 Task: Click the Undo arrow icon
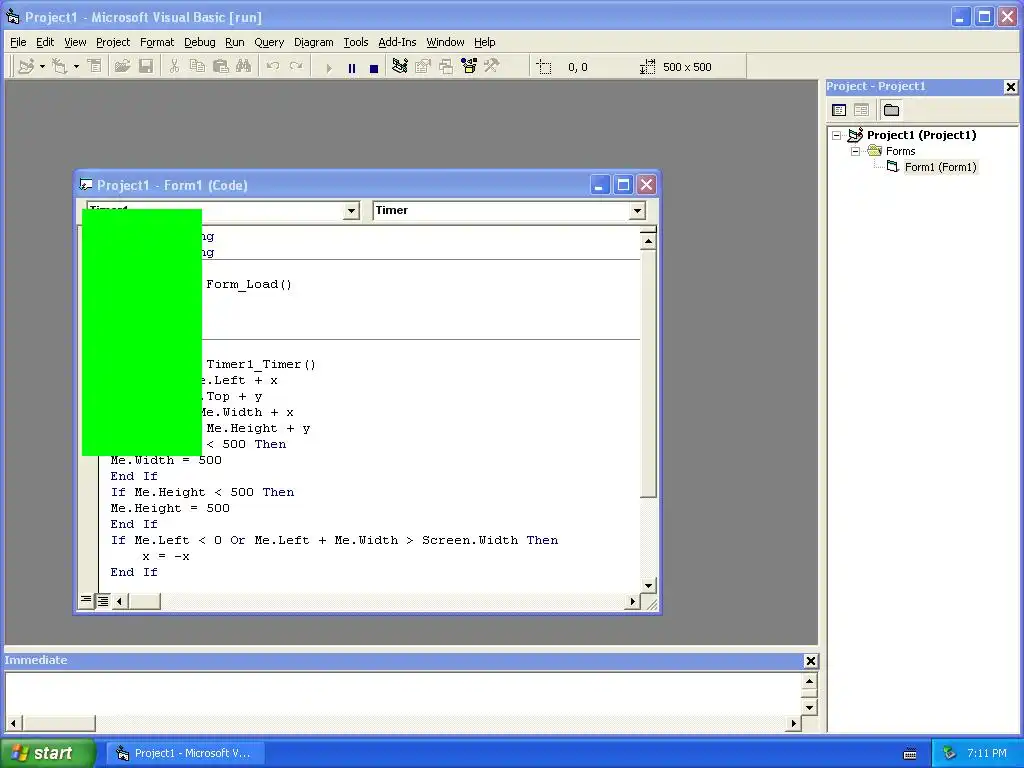(x=273, y=67)
